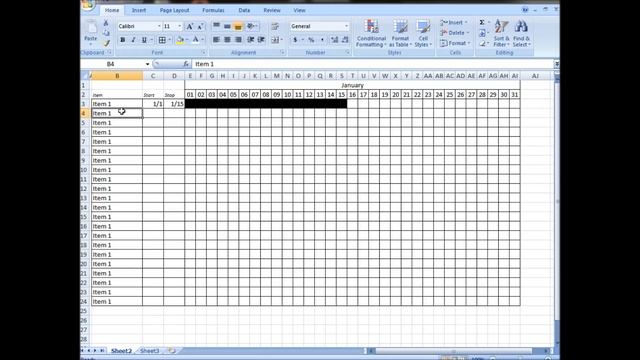This screenshot has height=360, width=640.
Task: Click Align Text Left icon
Action: pos(216,40)
